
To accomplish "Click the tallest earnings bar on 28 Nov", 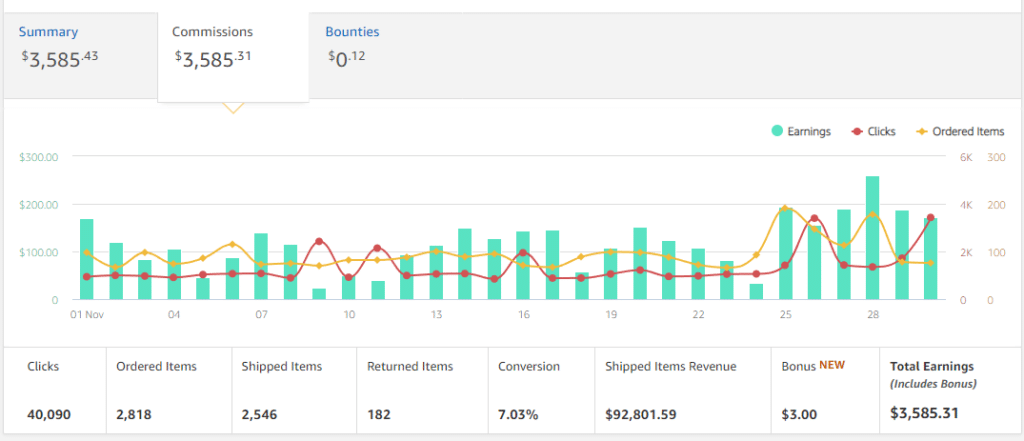I will tap(872, 238).
